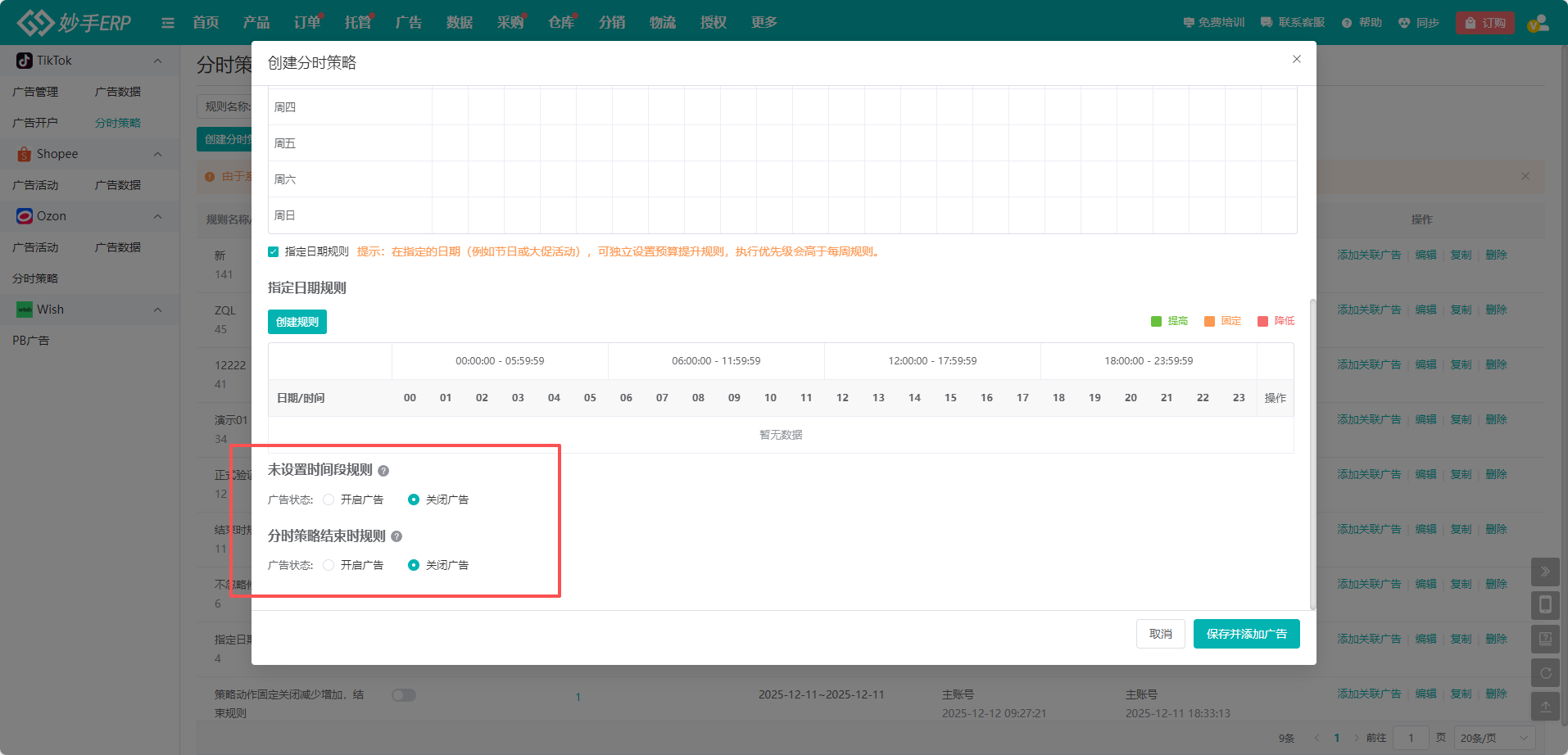The width and height of the screenshot is (1568, 755).
Task: Flip the toggle switch in bottom-left table row
Action: (x=403, y=694)
